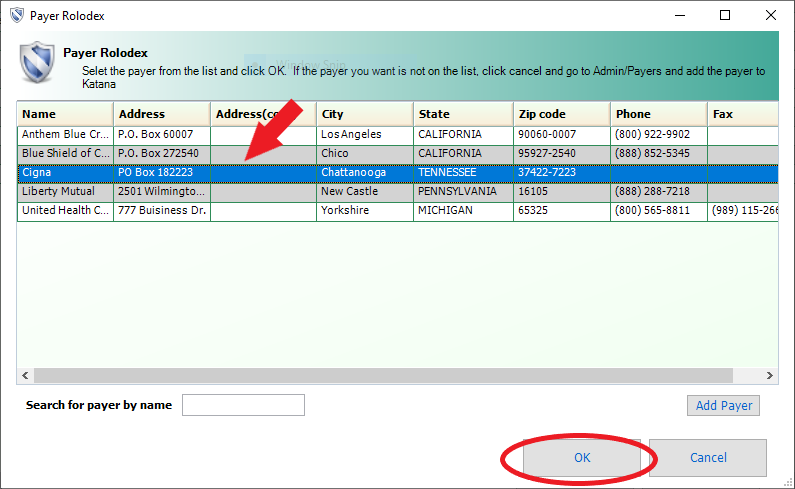The height and width of the screenshot is (489, 795).
Task: Click the Chattanooga city cell
Action: pyautogui.click(x=365, y=172)
